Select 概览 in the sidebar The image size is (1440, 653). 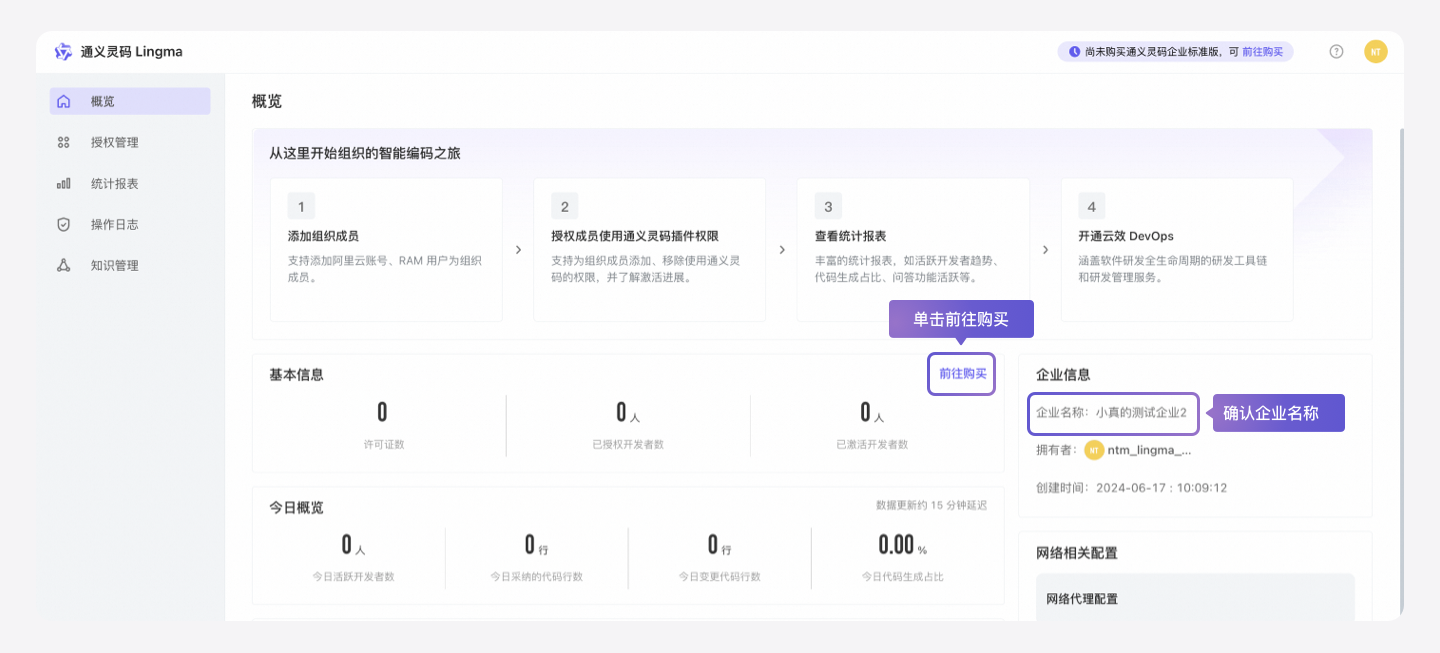130,101
